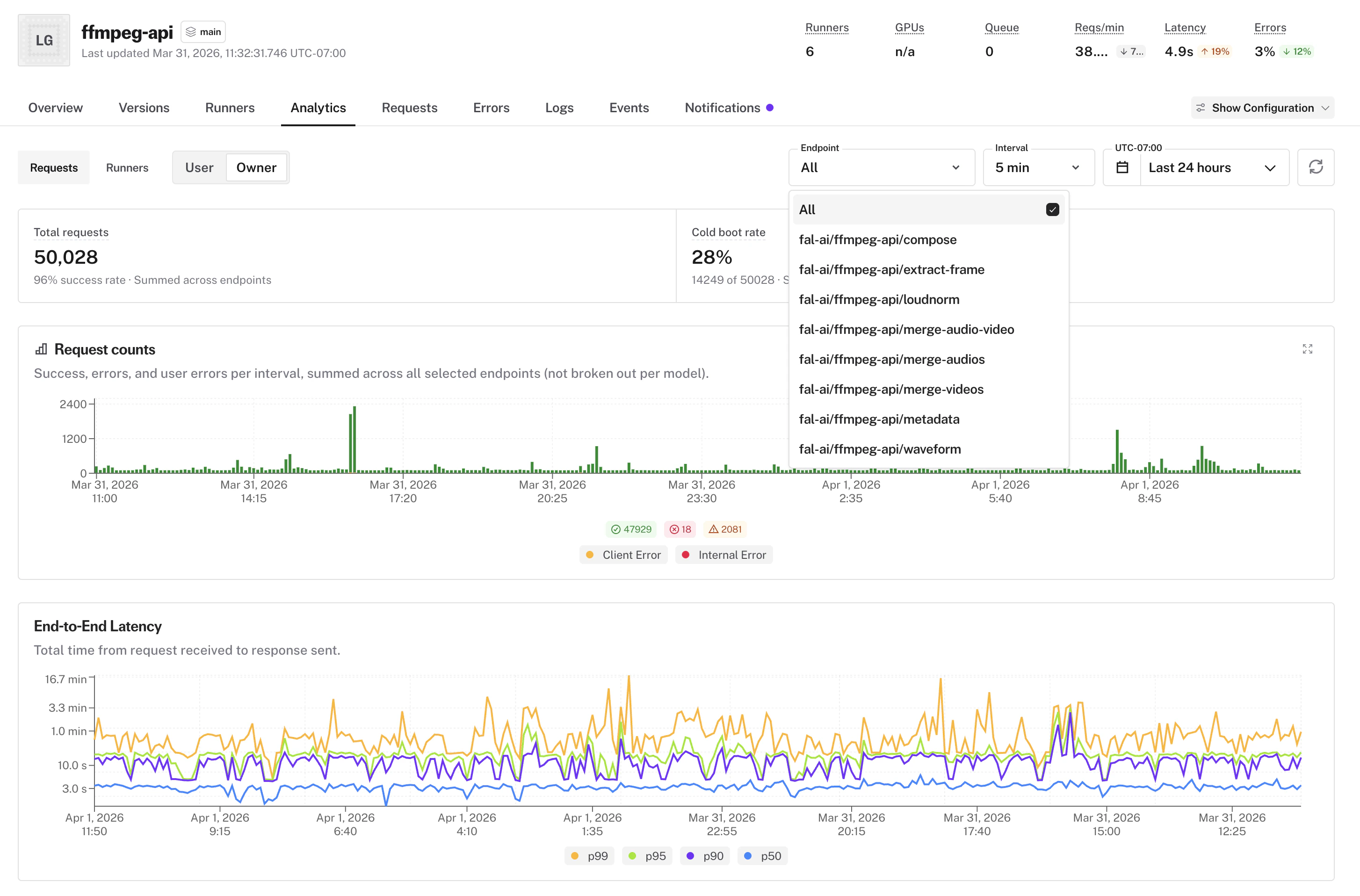Click the filter icon in Show Configuration

pyautogui.click(x=1201, y=108)
